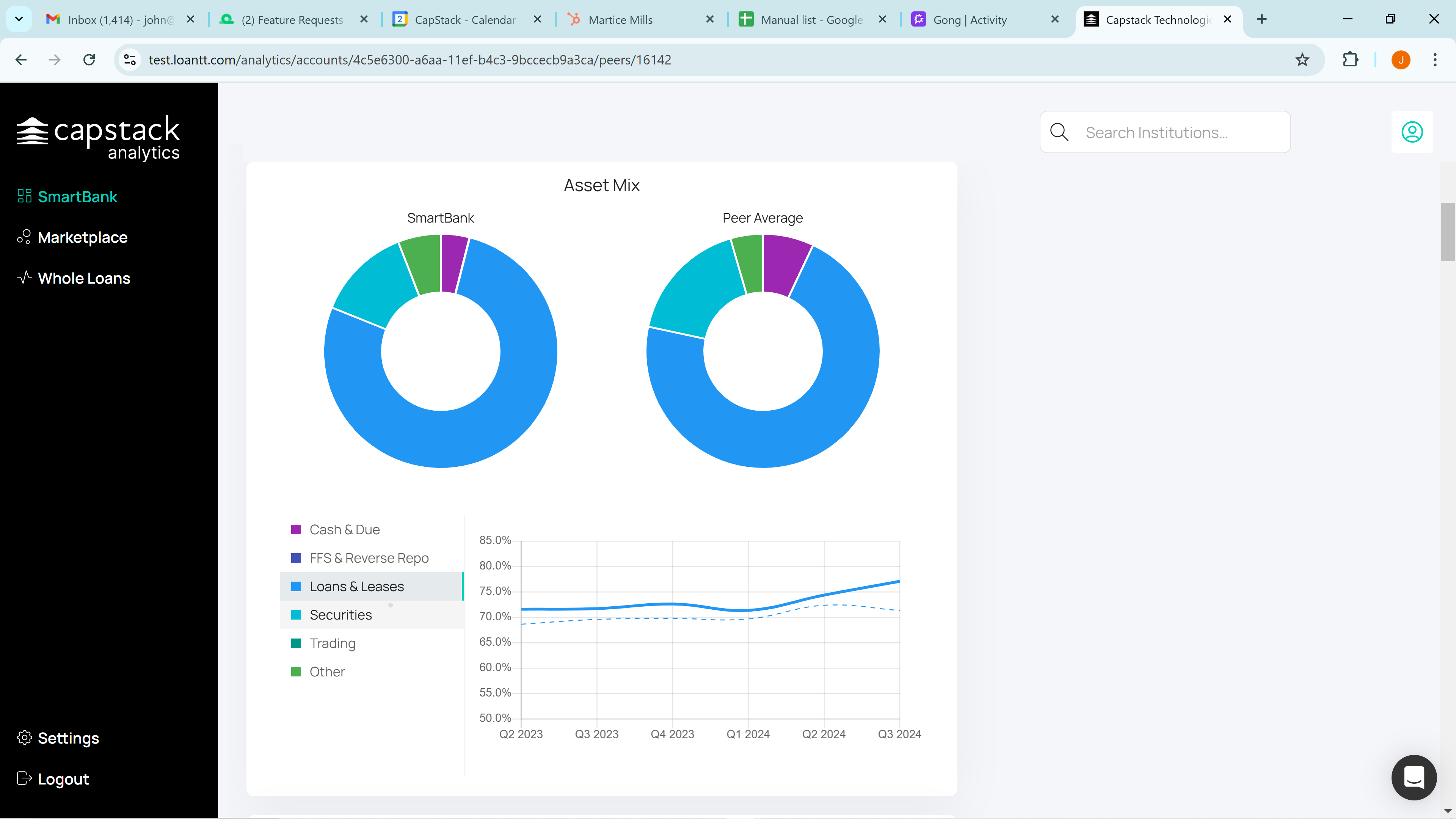Select FFS & Reverse Repo legend item
This screenshot has height=819, width=1456.
click(x=371, y=559)
